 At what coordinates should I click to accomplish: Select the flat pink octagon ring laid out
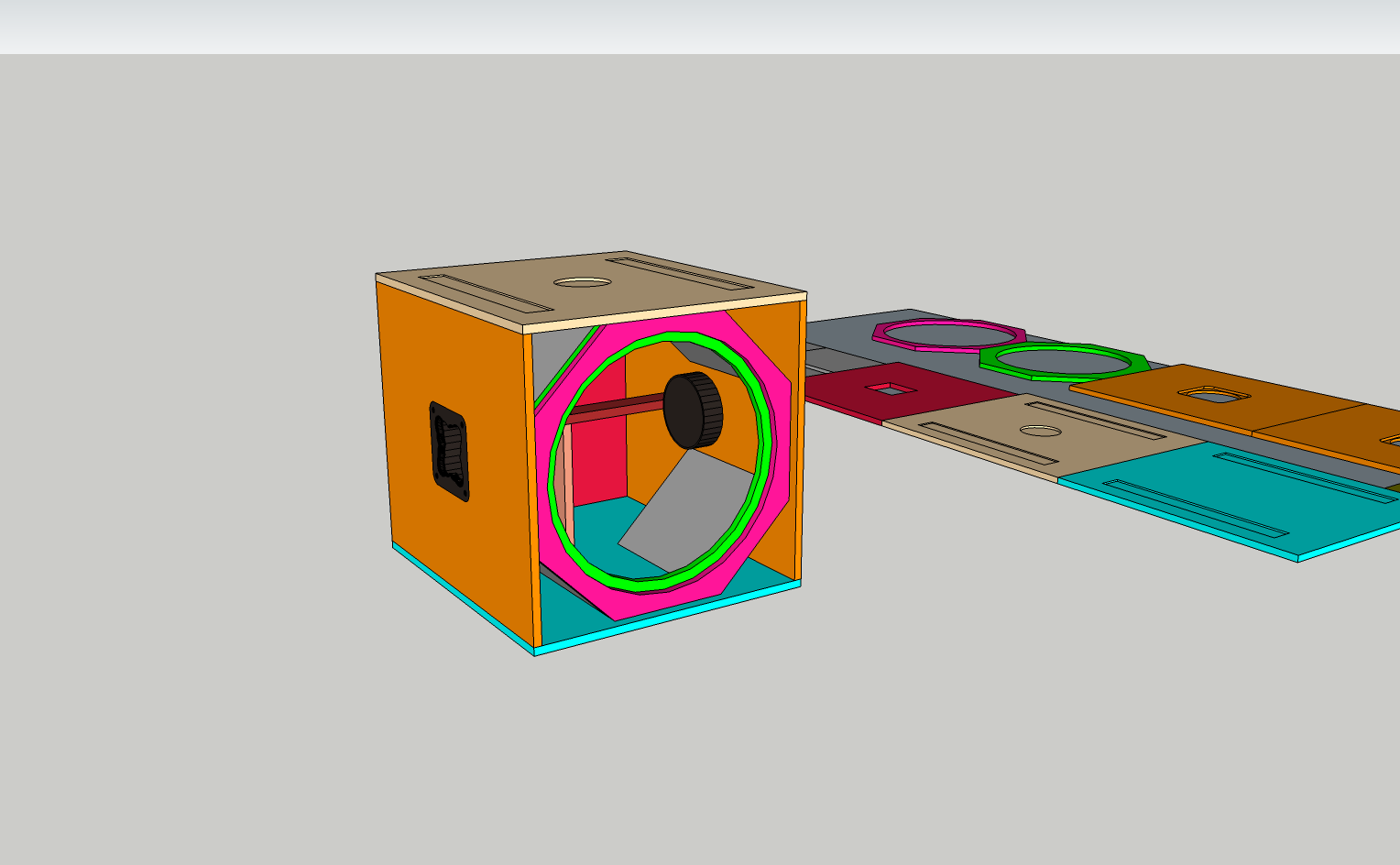coord(948,324)
